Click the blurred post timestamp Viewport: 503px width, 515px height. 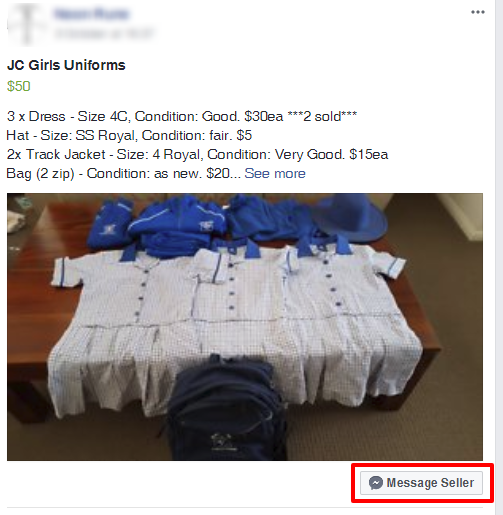point(104,33)
